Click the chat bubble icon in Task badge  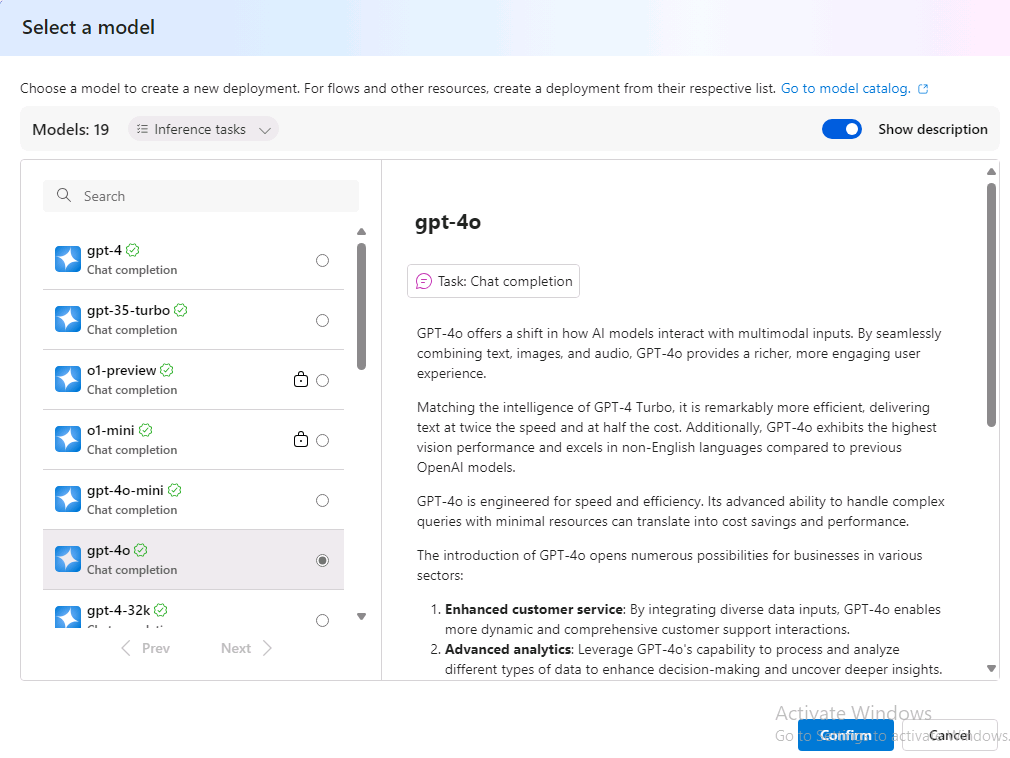pos(424,281)
